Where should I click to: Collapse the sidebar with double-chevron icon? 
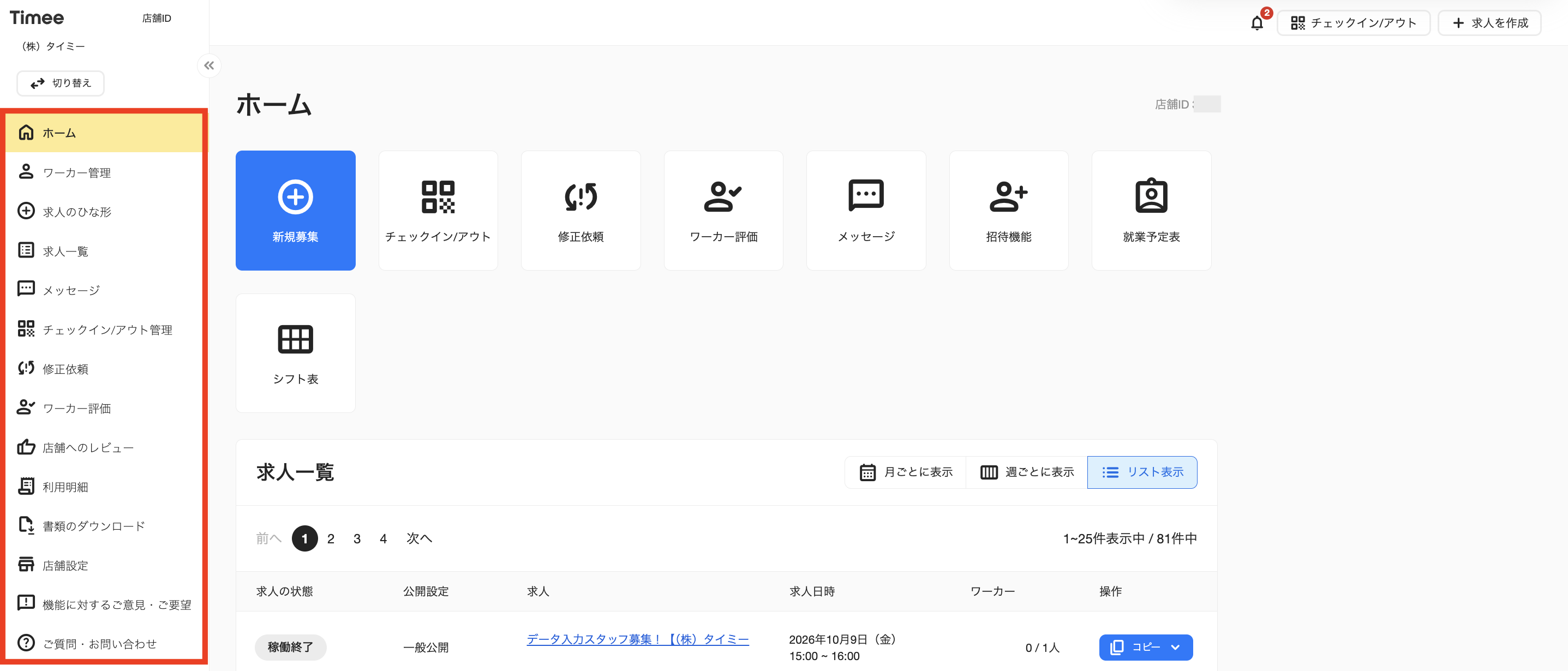209,65
